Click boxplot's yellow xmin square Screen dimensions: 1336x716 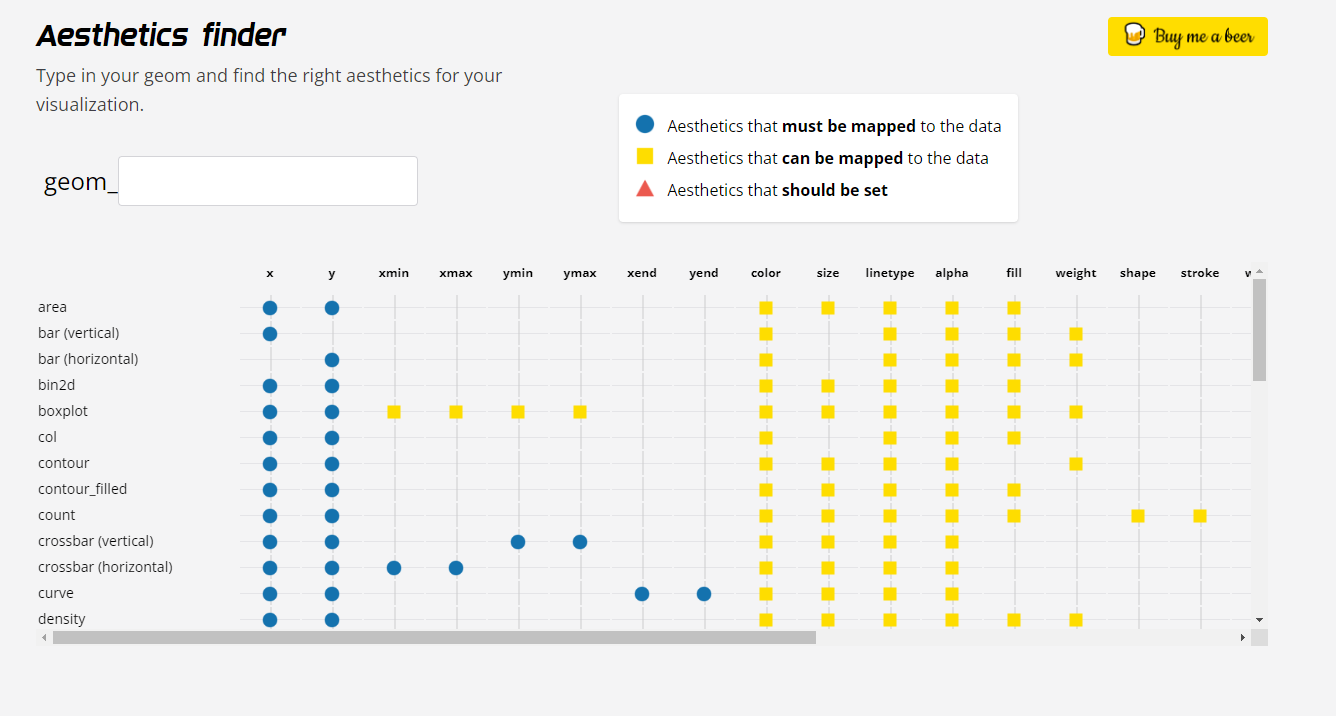pos(394,412)
